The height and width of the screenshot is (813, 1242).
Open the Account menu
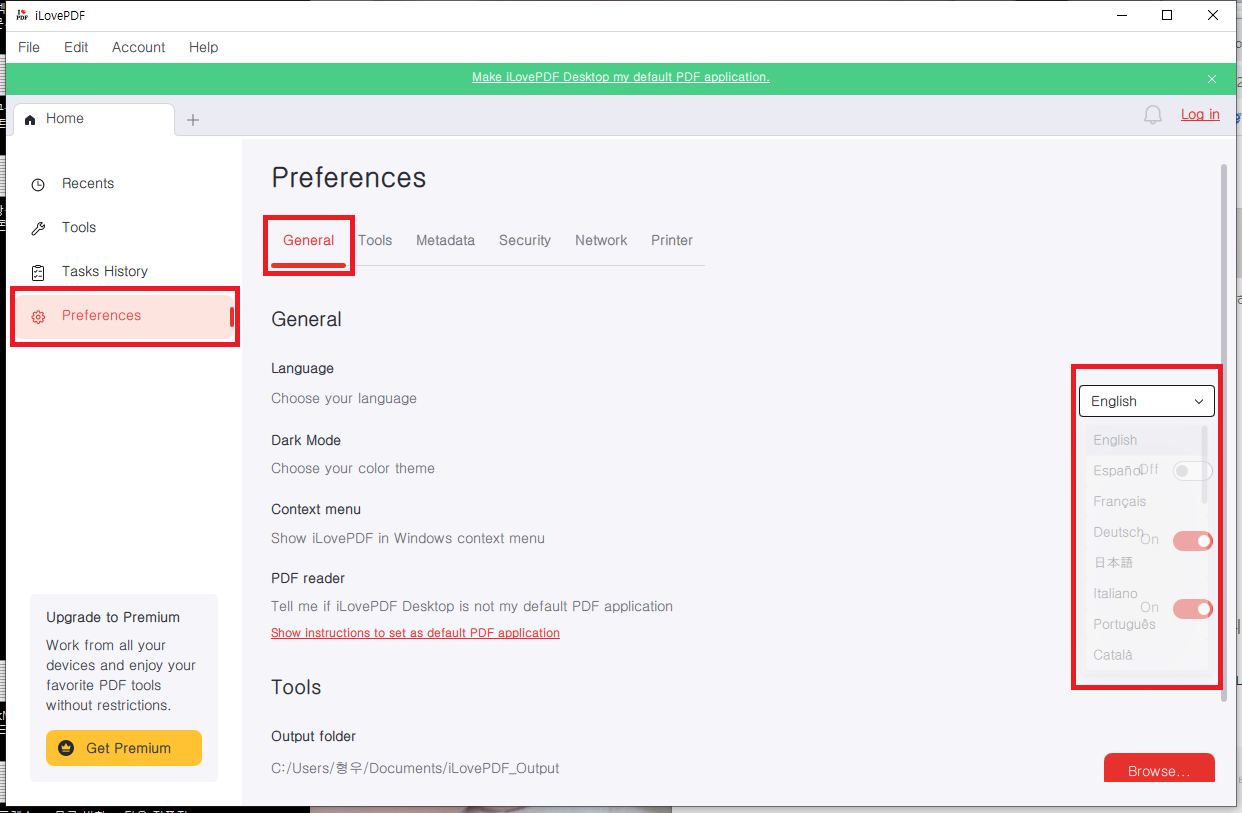139,47
